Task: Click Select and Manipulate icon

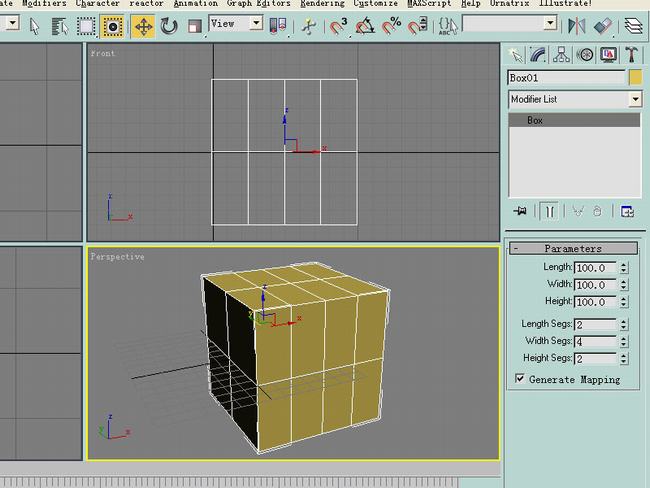Action: coord(308,26)
